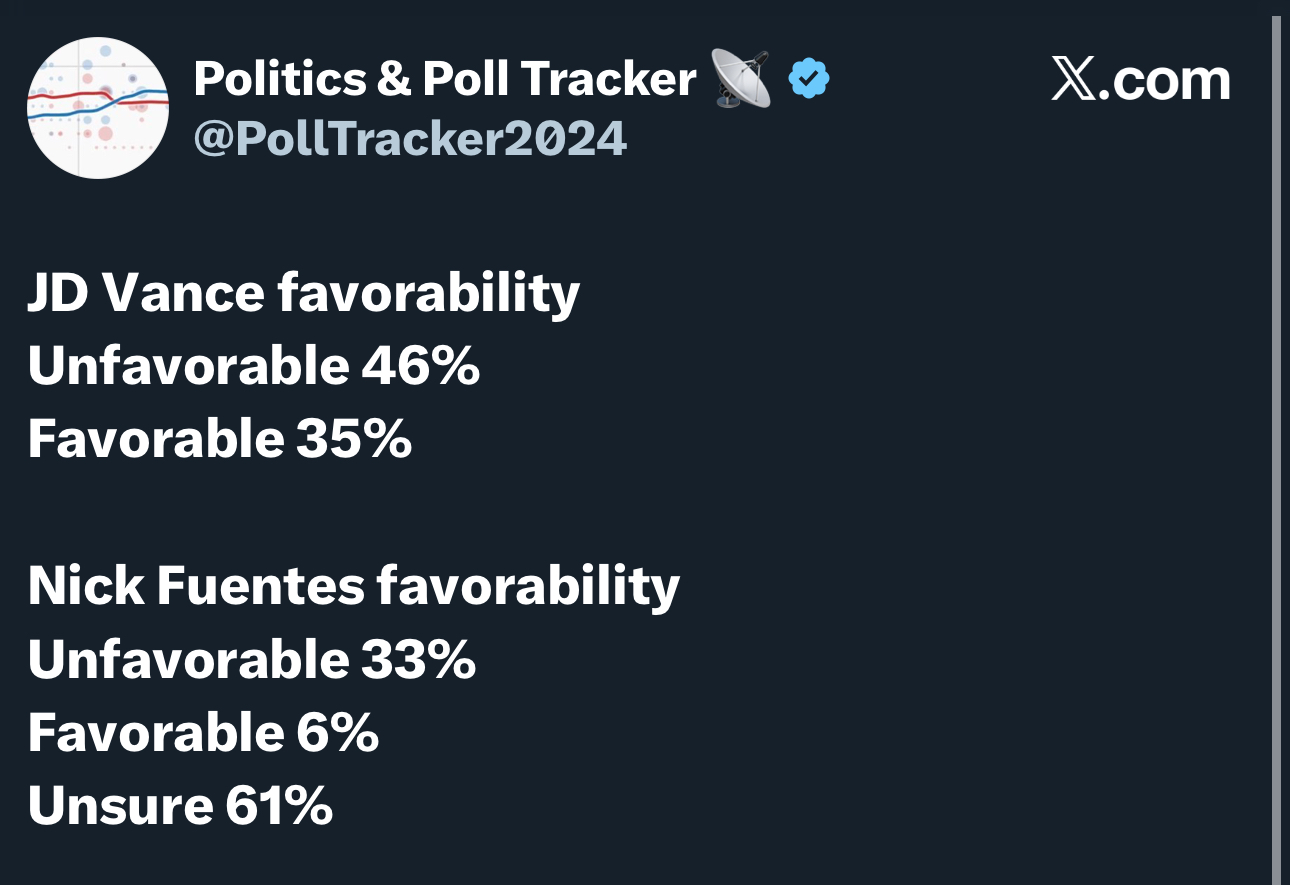Image resolution: width=1290 pixels, height=885 pixels.
Task: Click the 𝕏 glyph of the X.com logo
Action: [1074, 80]
